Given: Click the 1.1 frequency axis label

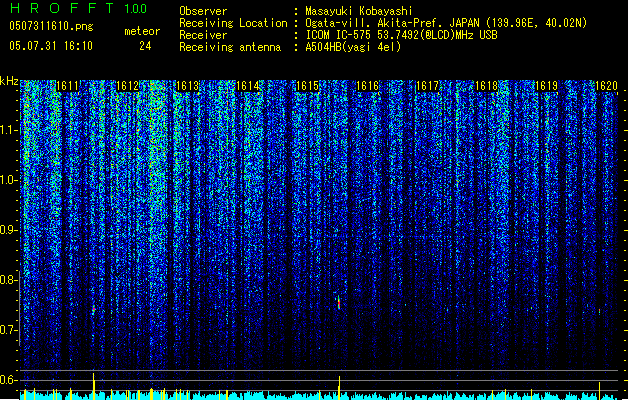Looking at the screenshot, I should pos(8,130).
